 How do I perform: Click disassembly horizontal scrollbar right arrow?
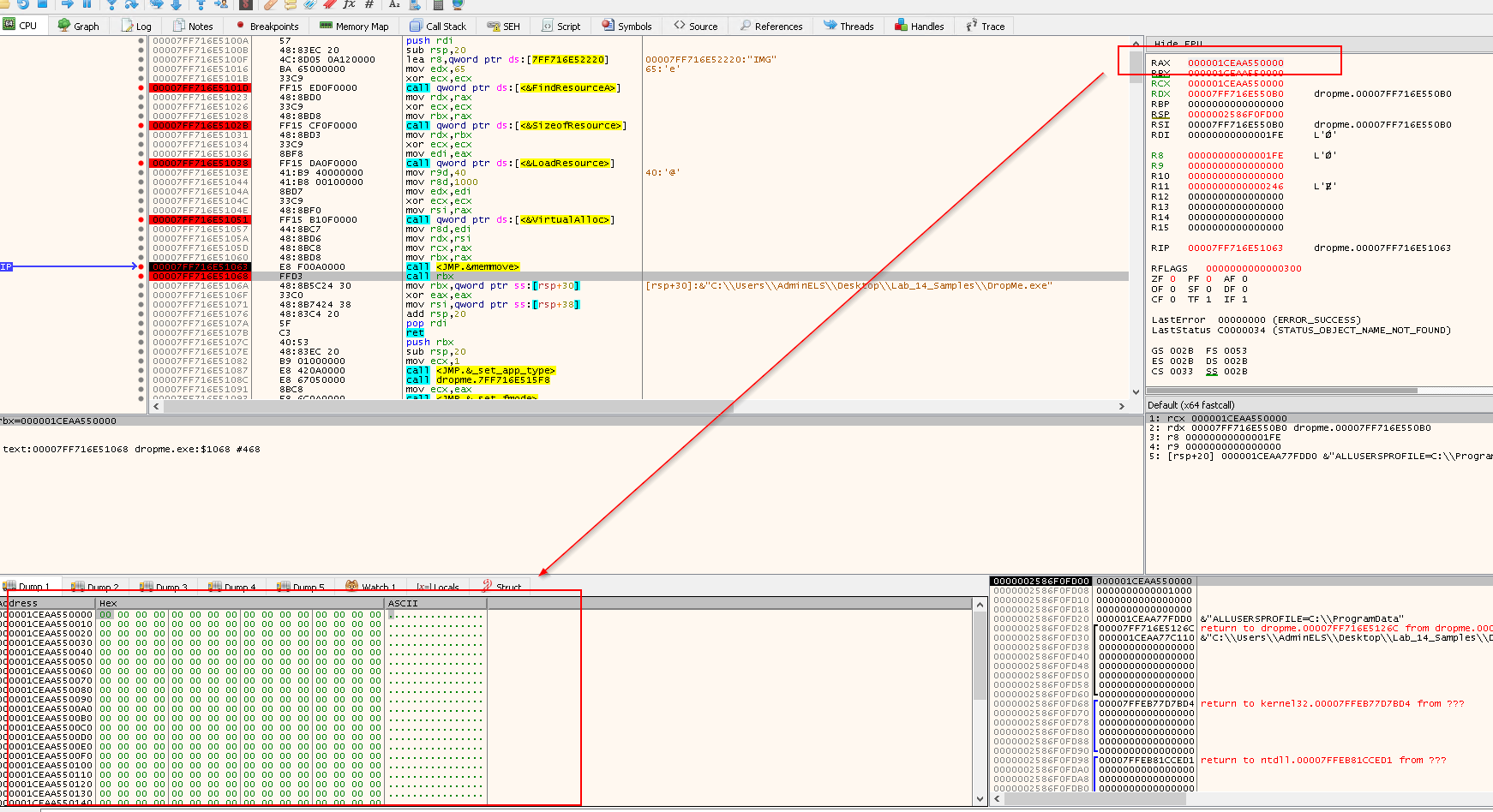click(x=1122, y=406)
